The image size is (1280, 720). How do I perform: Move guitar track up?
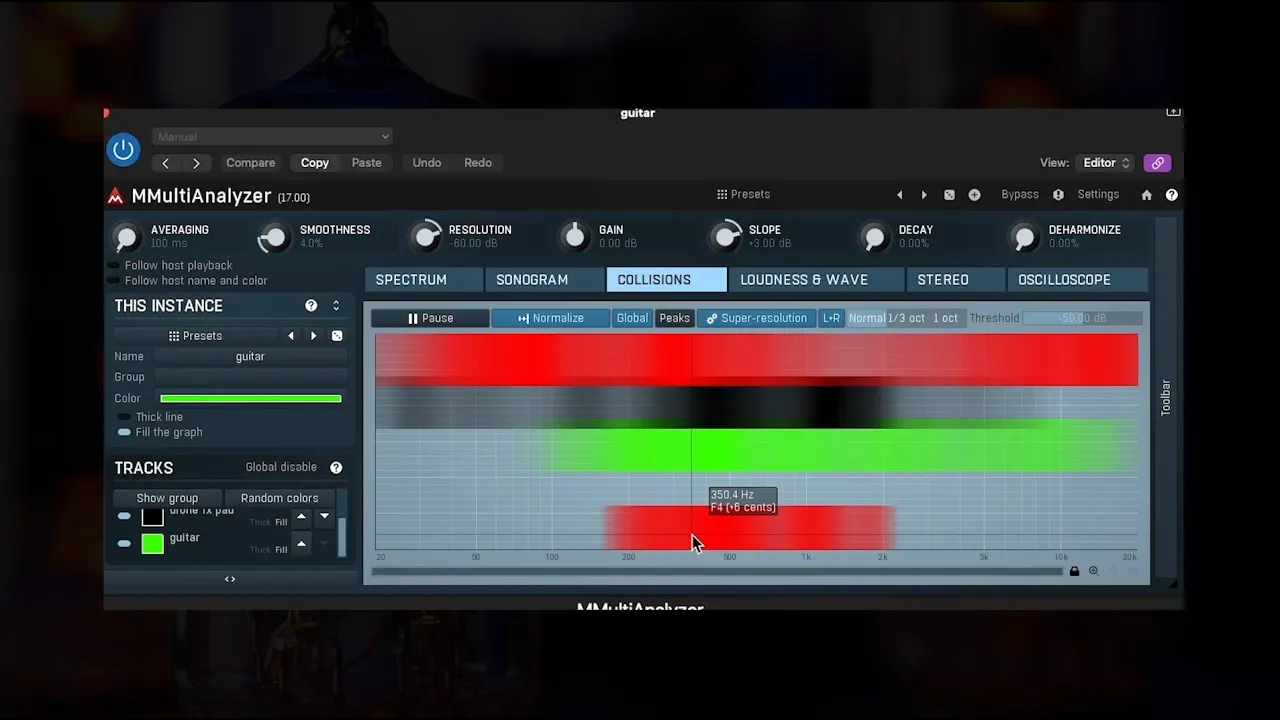pyautogui.click(x=301, y=544)
